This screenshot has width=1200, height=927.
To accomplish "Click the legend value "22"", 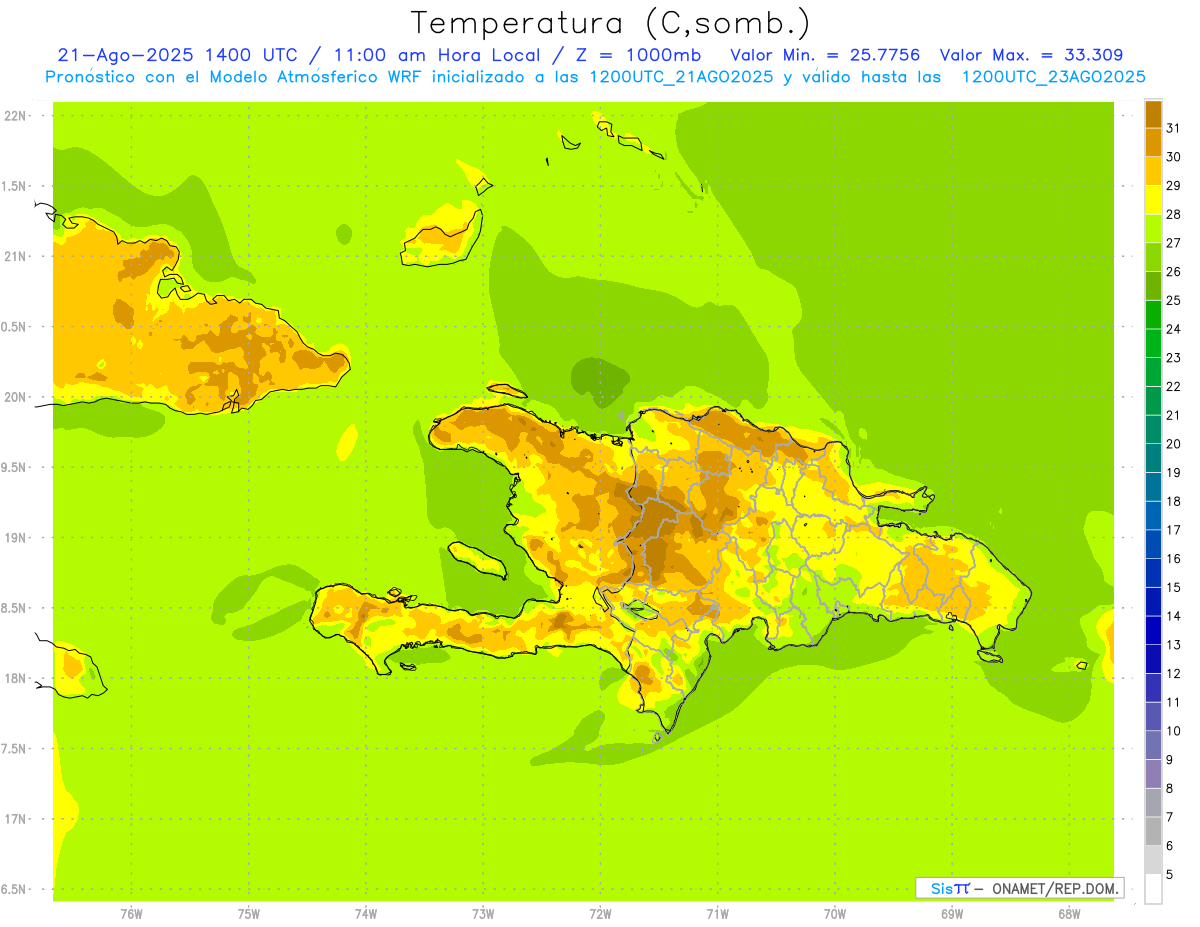I will click(x=1174, y=386).
